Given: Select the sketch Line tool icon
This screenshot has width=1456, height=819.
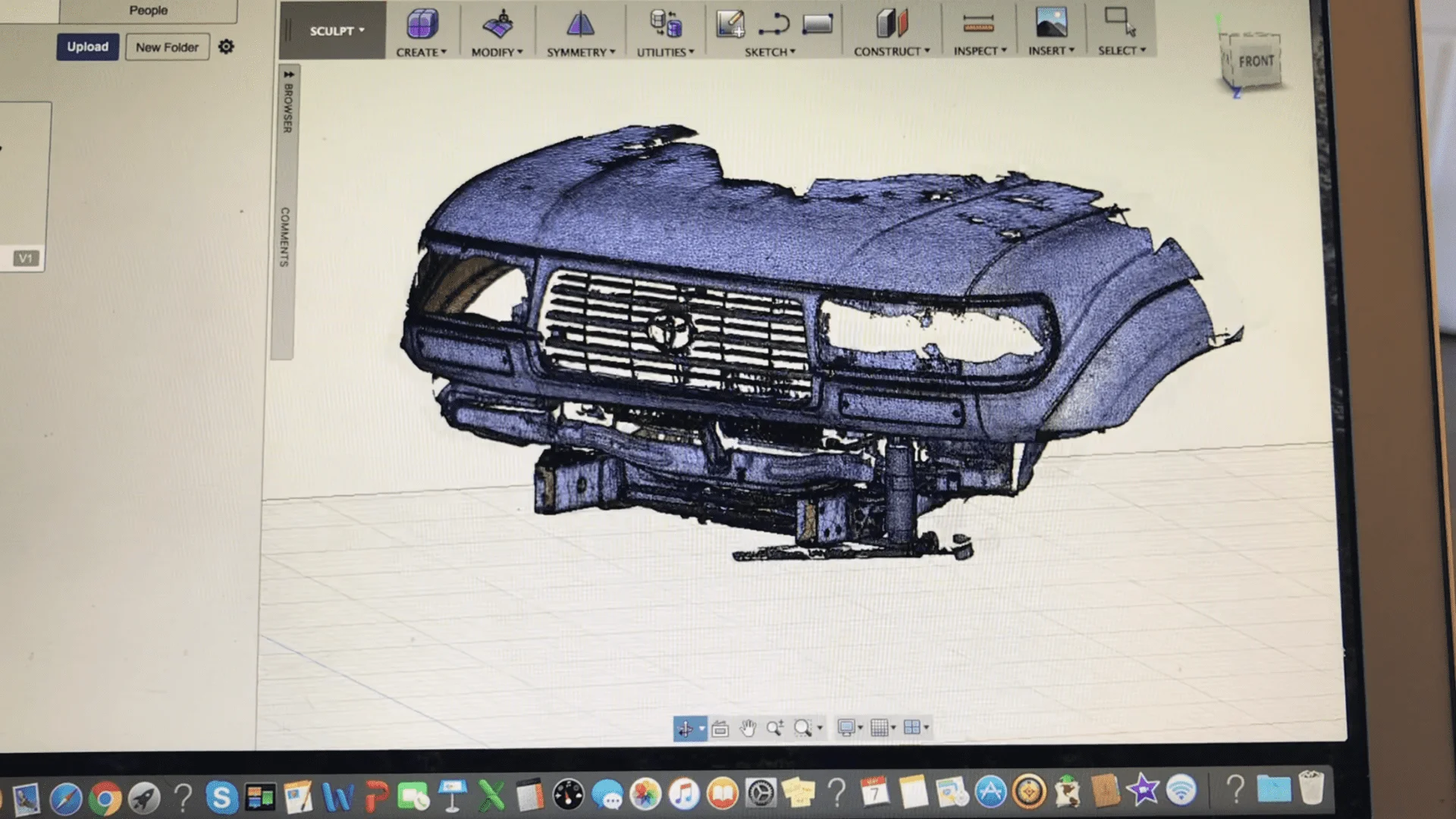Looking at the screenshot, I should tap(773, 24).
